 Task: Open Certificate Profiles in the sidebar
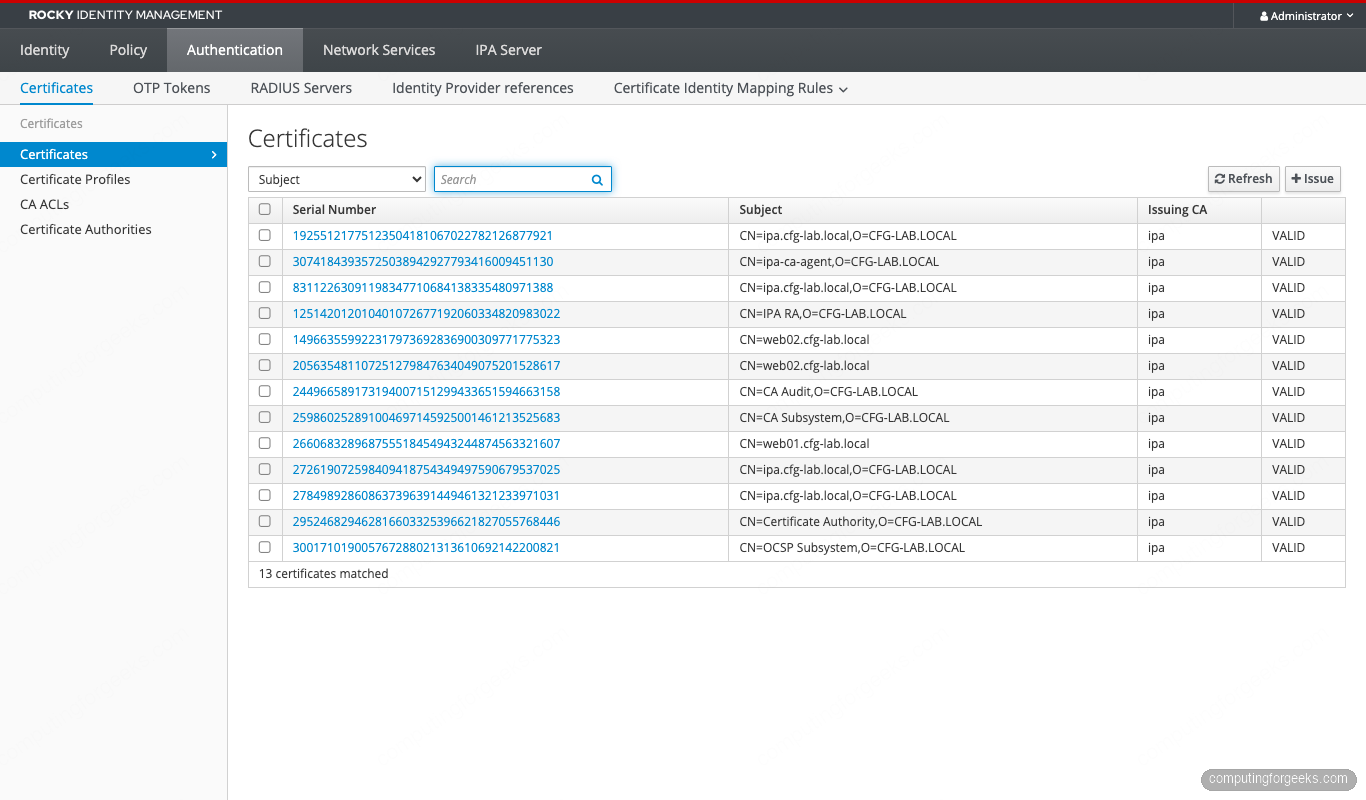coord(75,179)
